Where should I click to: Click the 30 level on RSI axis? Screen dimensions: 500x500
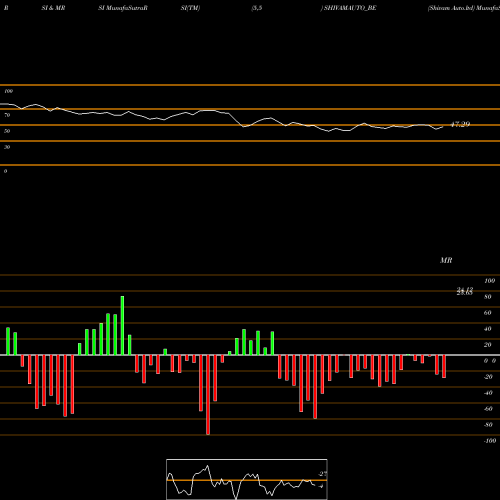tap(7, 147)
